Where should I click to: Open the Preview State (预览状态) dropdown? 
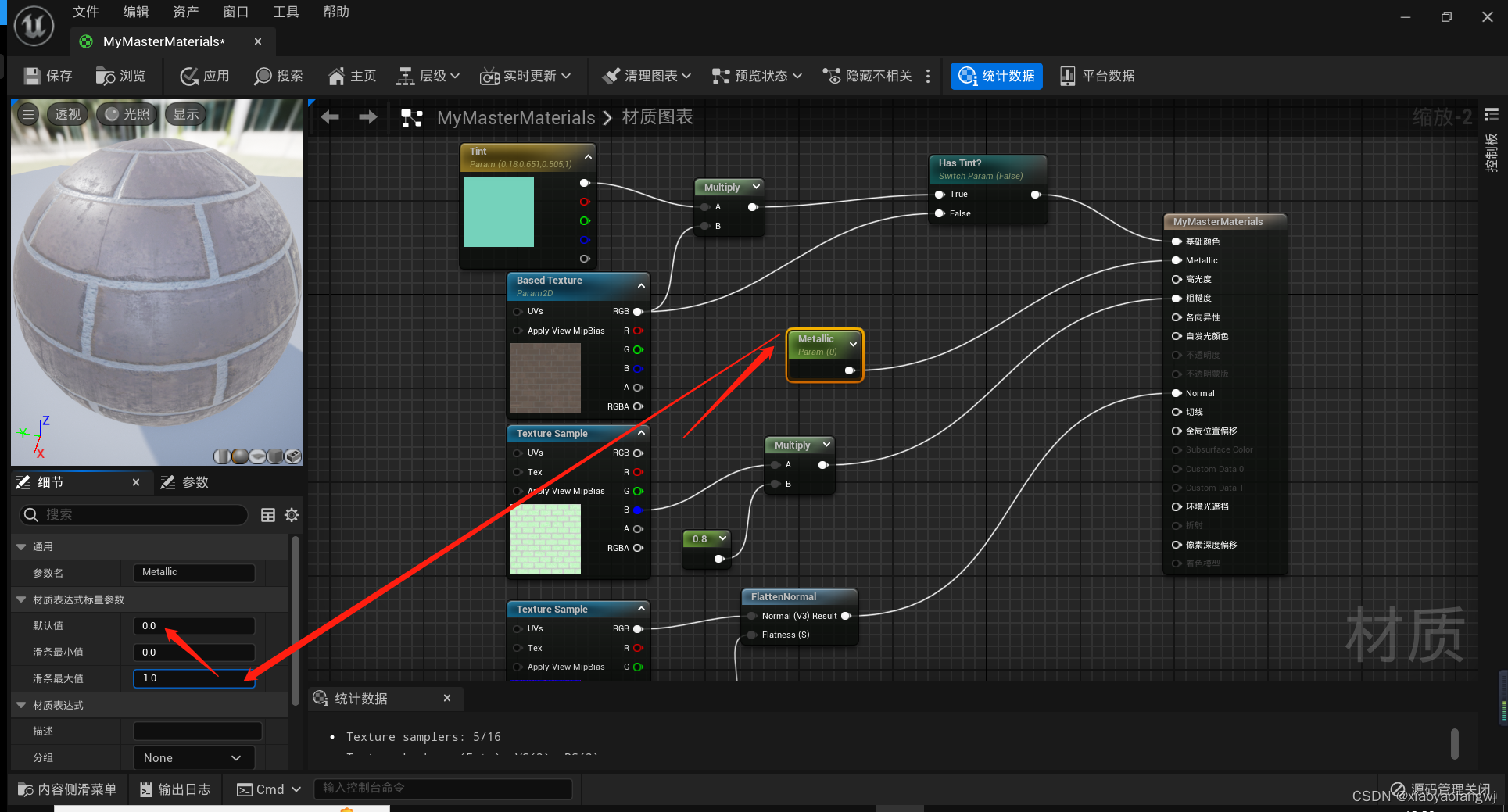[757, 76]
